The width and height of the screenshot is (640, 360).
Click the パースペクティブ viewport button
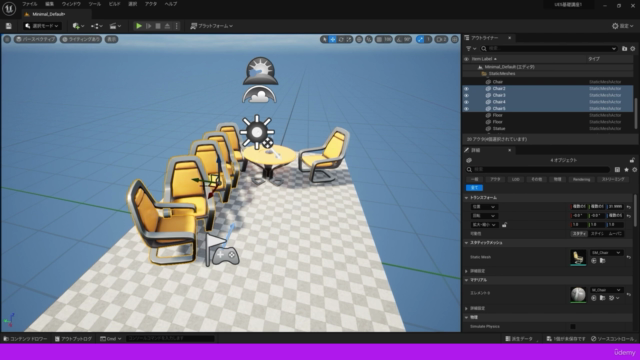(x=36, y=39)
